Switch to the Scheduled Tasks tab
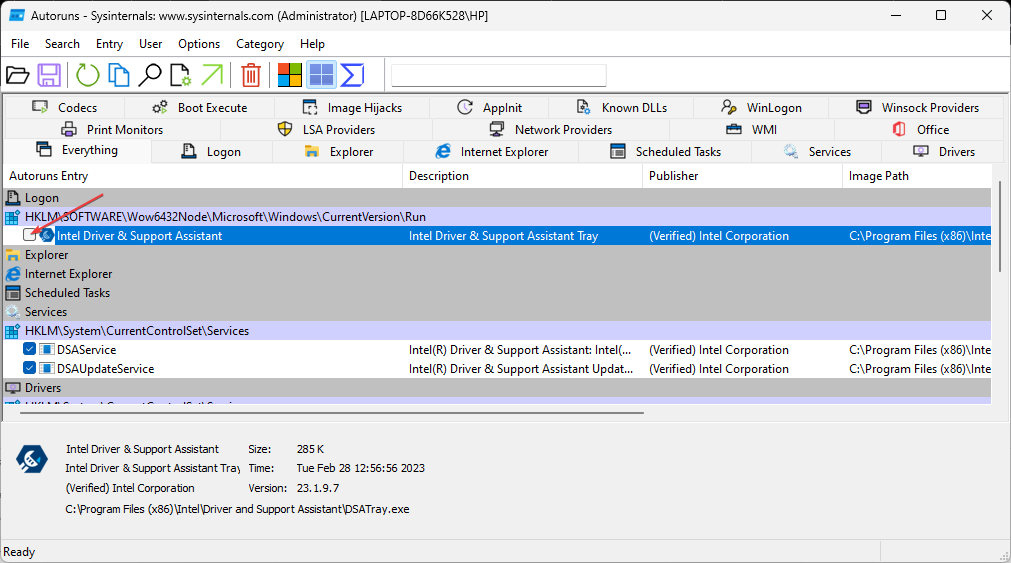 pyautogui.click(x=665, y=152)
